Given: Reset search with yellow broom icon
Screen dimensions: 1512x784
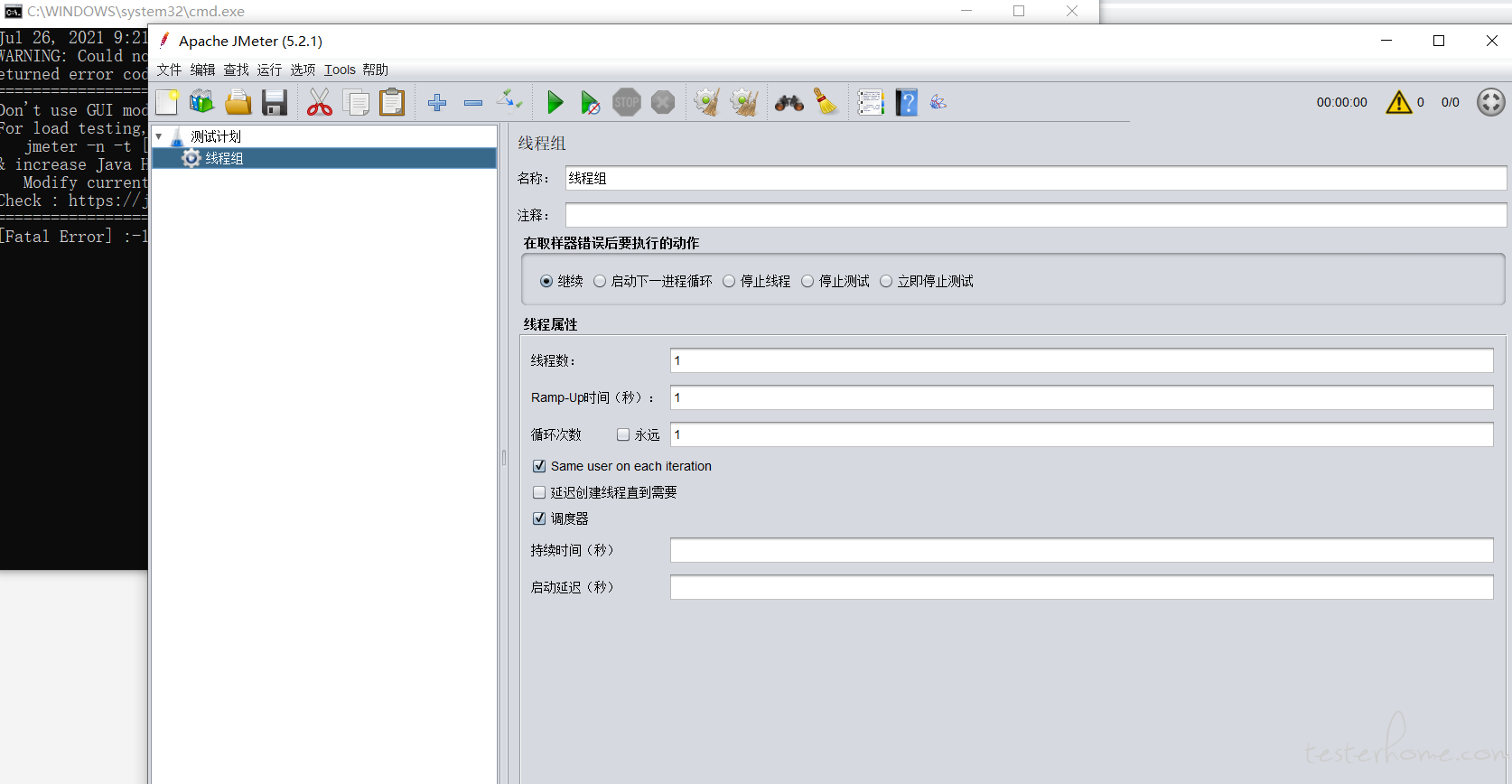Looking at the screenshot, I should click(x=826, y=102).
